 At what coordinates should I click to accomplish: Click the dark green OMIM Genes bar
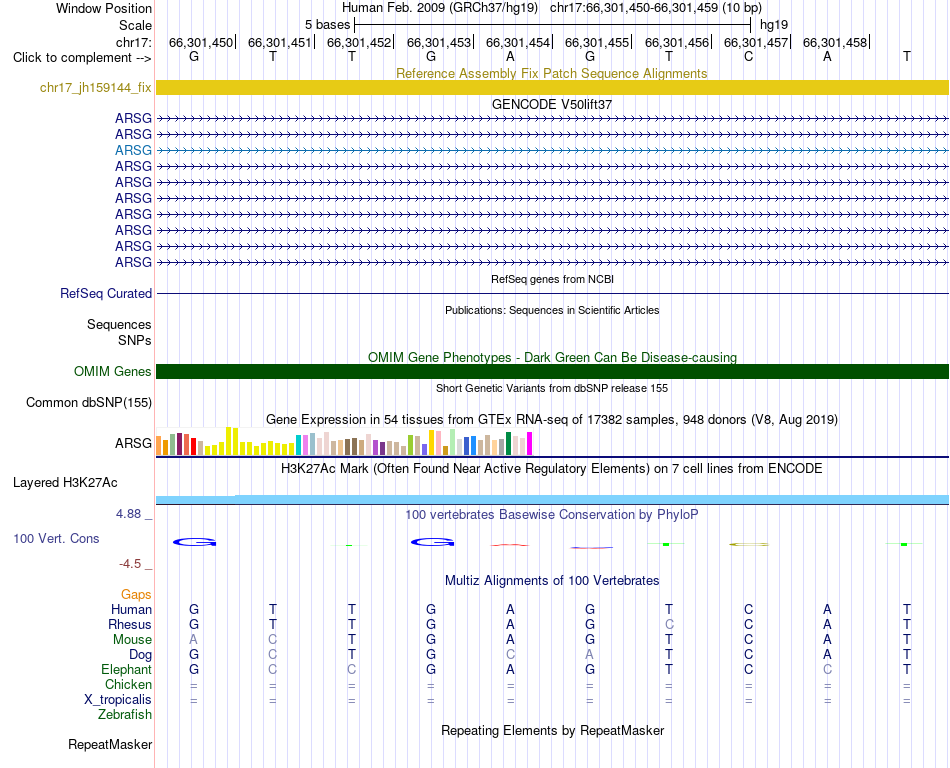point(552,371)
